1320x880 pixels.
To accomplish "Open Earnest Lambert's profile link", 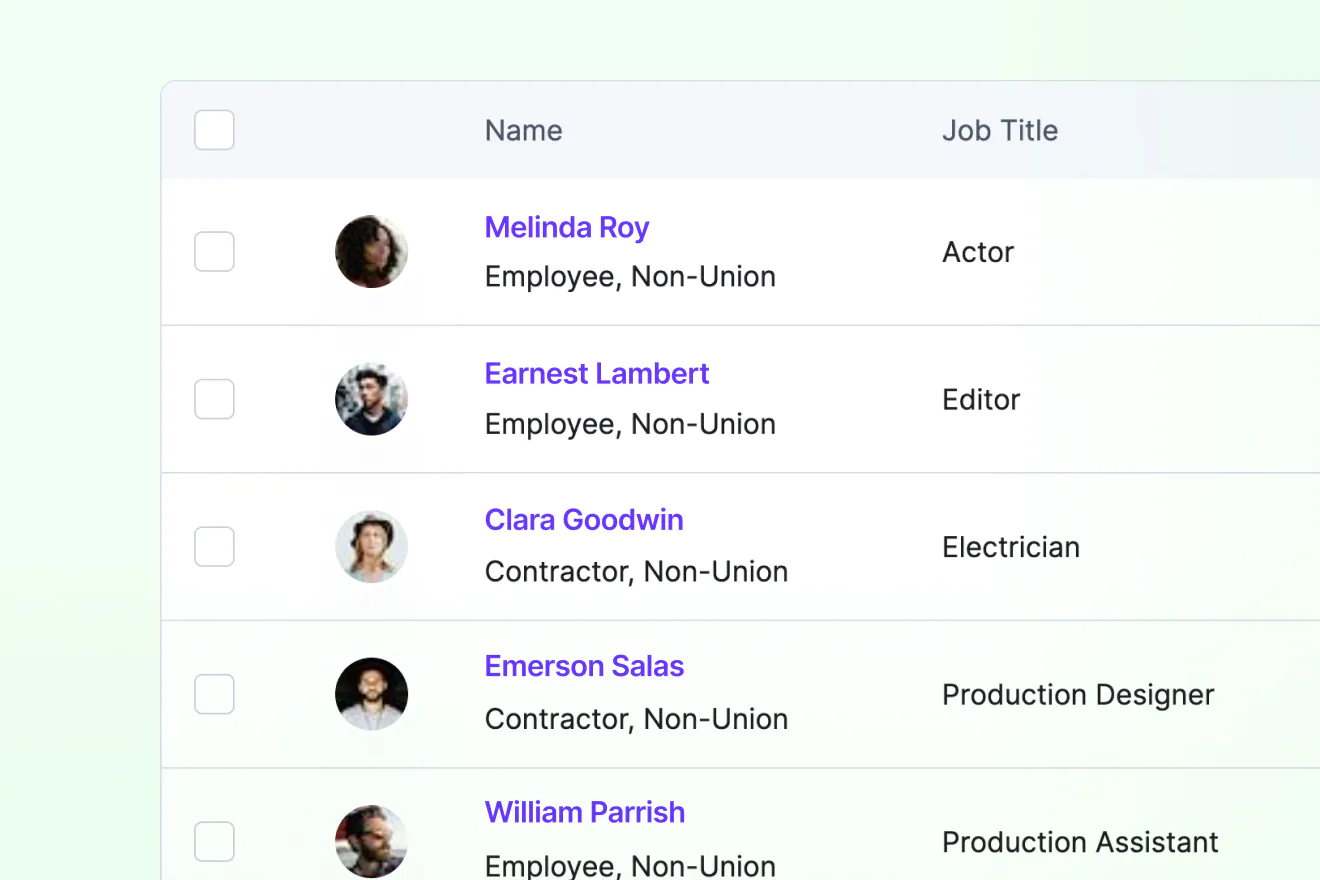I will click(597, 374).
